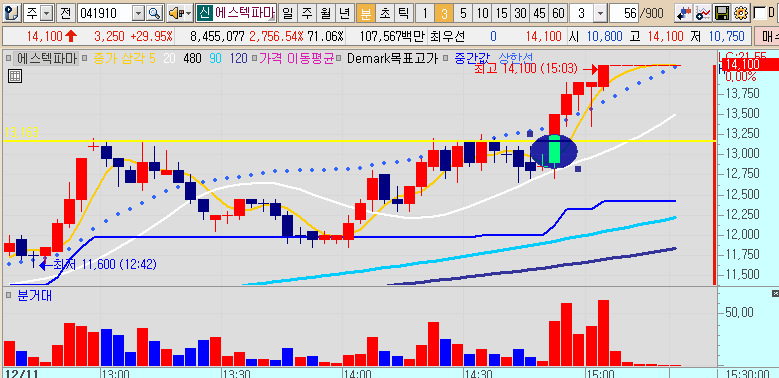Viewport: 779px width, 378px height.
Task: Click the small square before 분거대 label
Action: (x=9, y=296)
